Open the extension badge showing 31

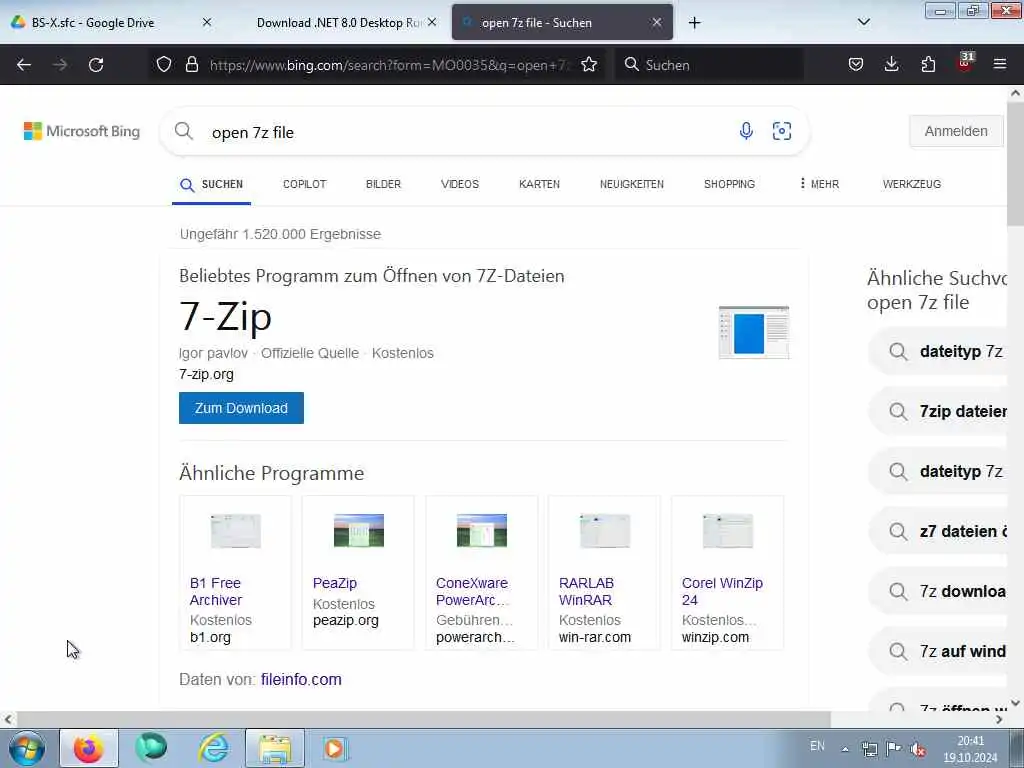point(965,61)
